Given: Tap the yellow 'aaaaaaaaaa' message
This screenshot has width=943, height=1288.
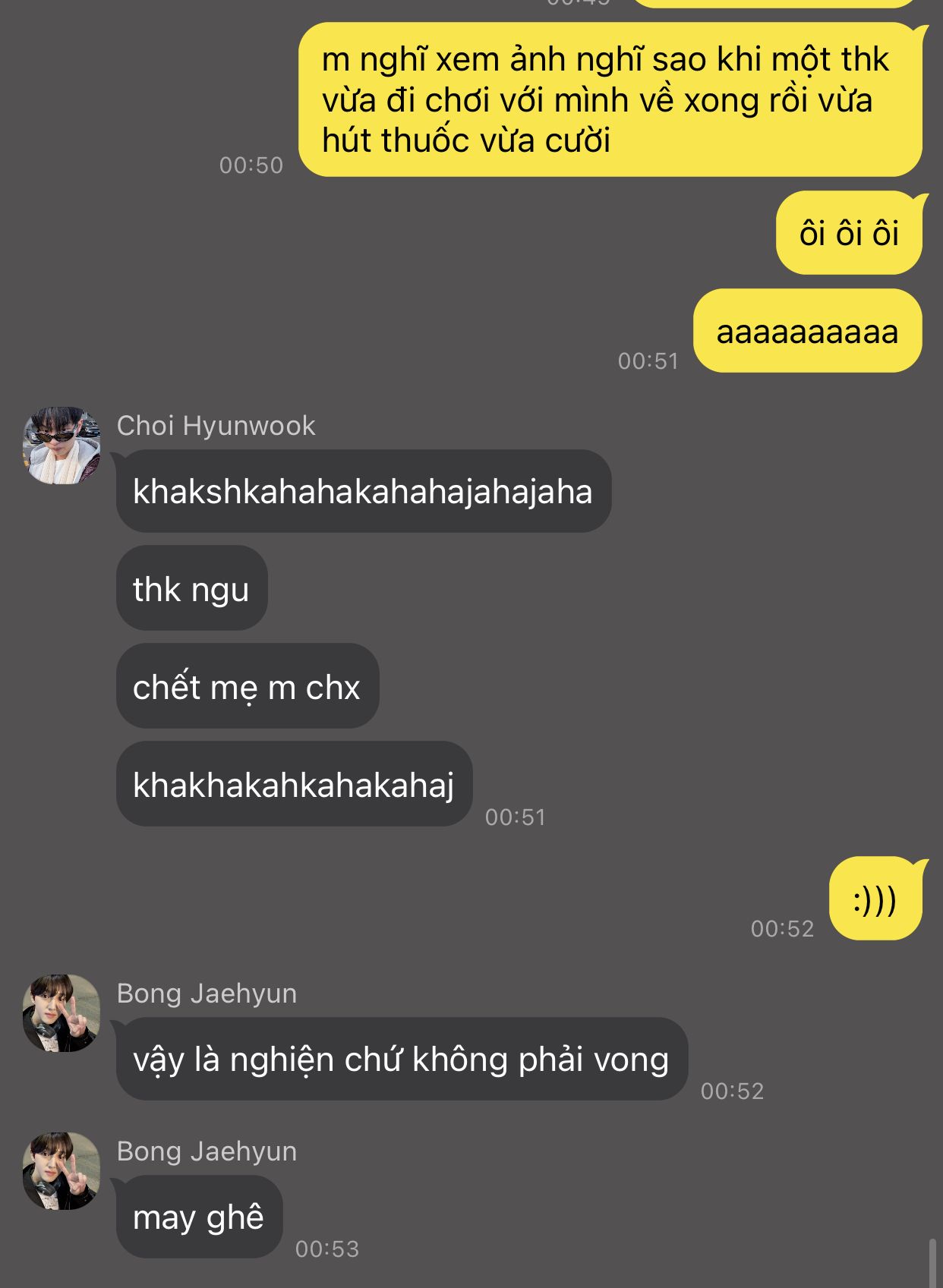Looking at the screenshot, I should [x=808, y=331].
